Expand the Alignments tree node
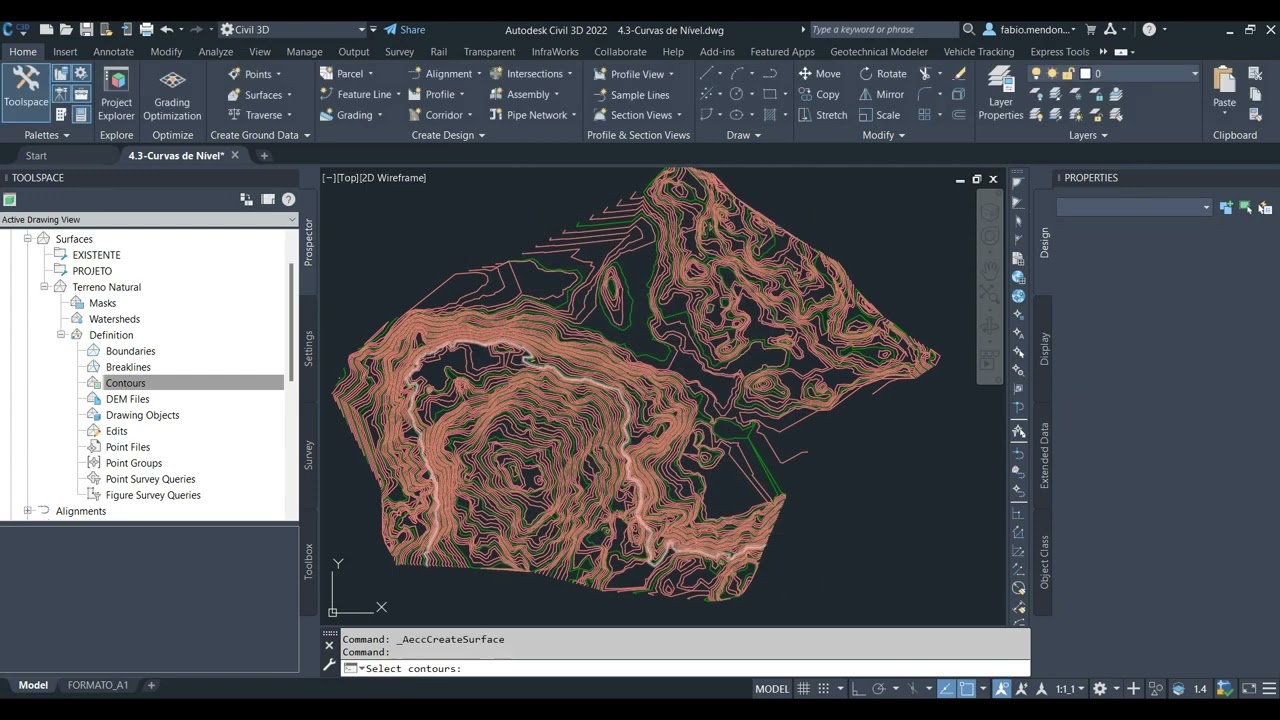Viewport: 1280px width, 720px height. coord(28,511)
